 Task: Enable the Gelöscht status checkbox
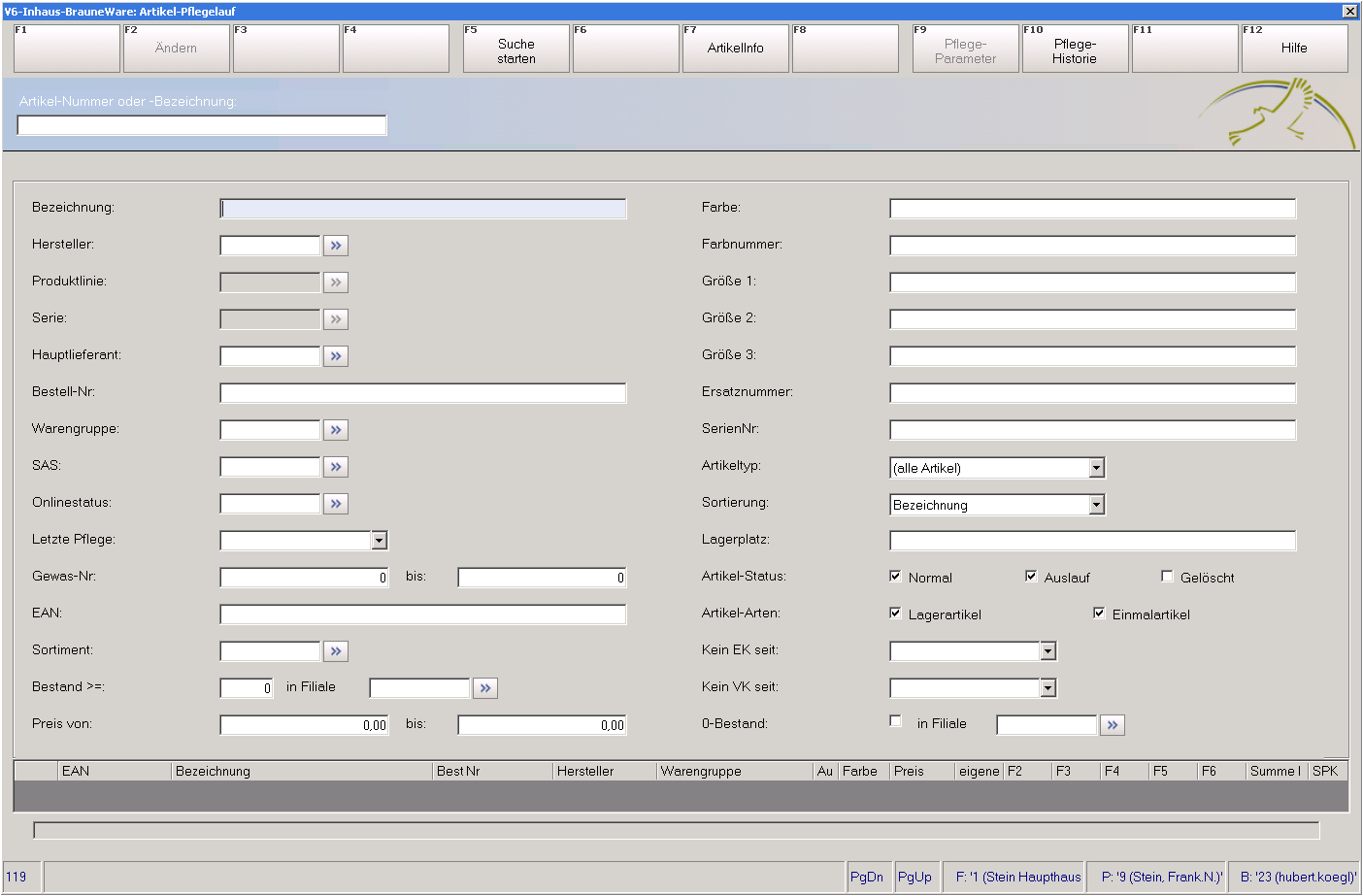[x=1167, y=577]
